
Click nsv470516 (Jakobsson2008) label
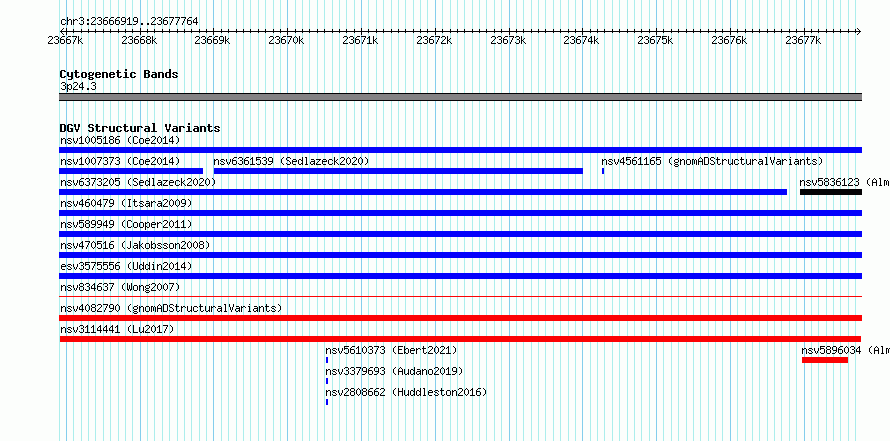coord(135,245)
